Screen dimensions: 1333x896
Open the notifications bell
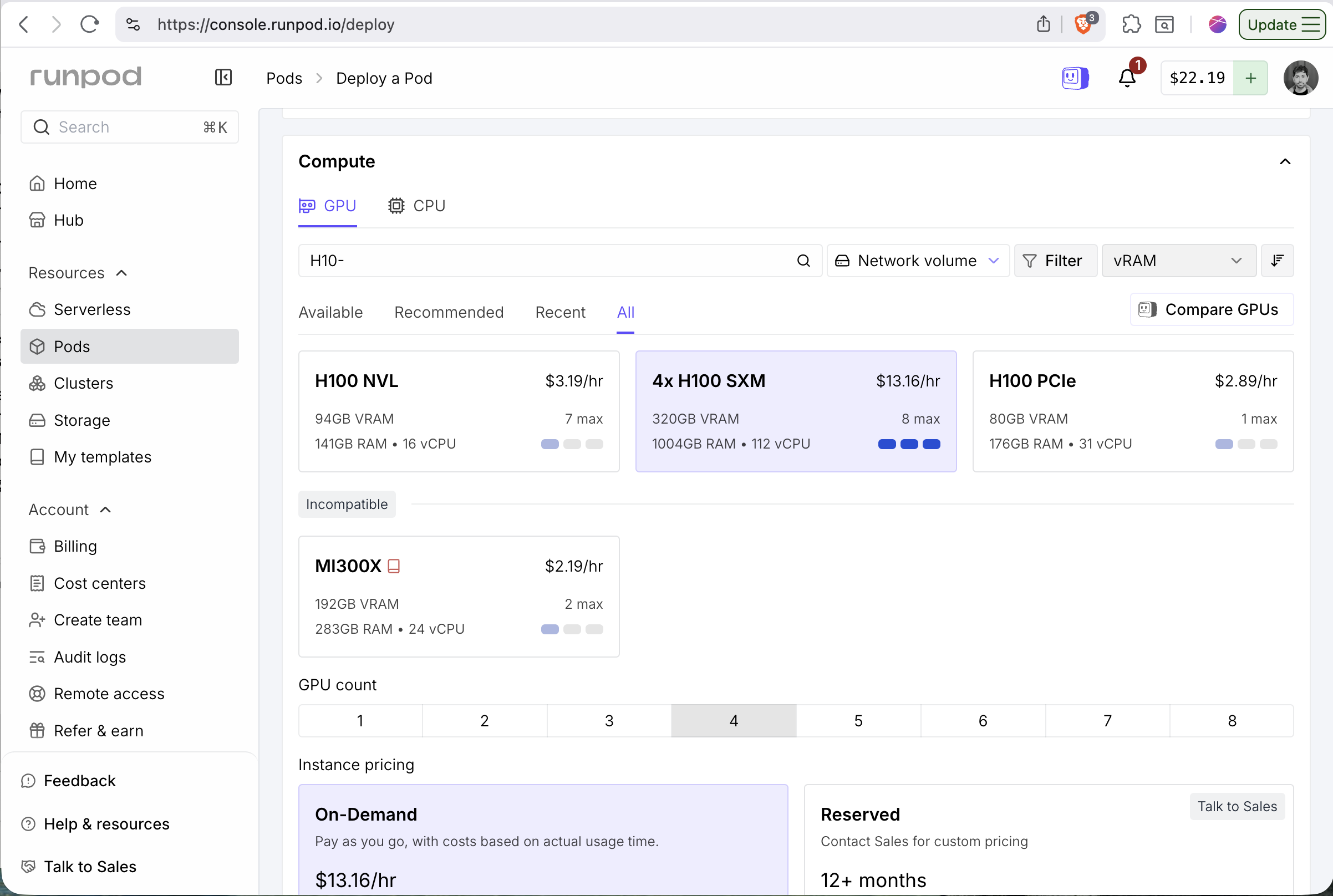coord(1127,77)
